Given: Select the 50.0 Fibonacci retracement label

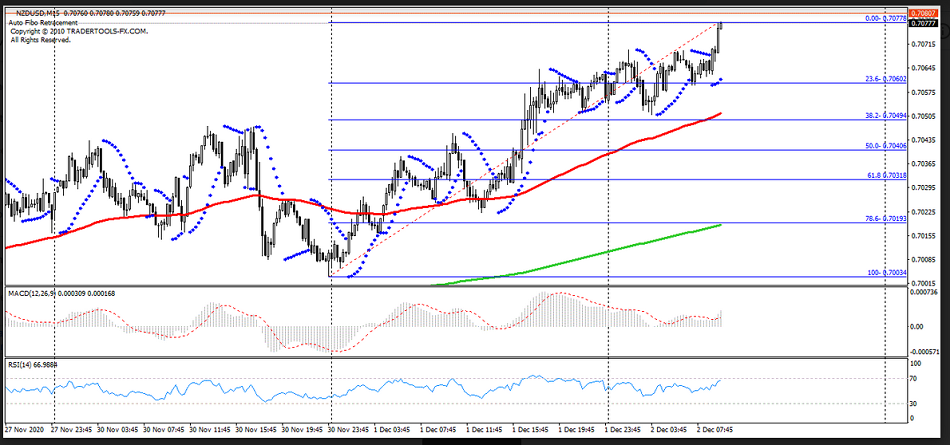Looking at the screenshot, I should click(884, 147).
